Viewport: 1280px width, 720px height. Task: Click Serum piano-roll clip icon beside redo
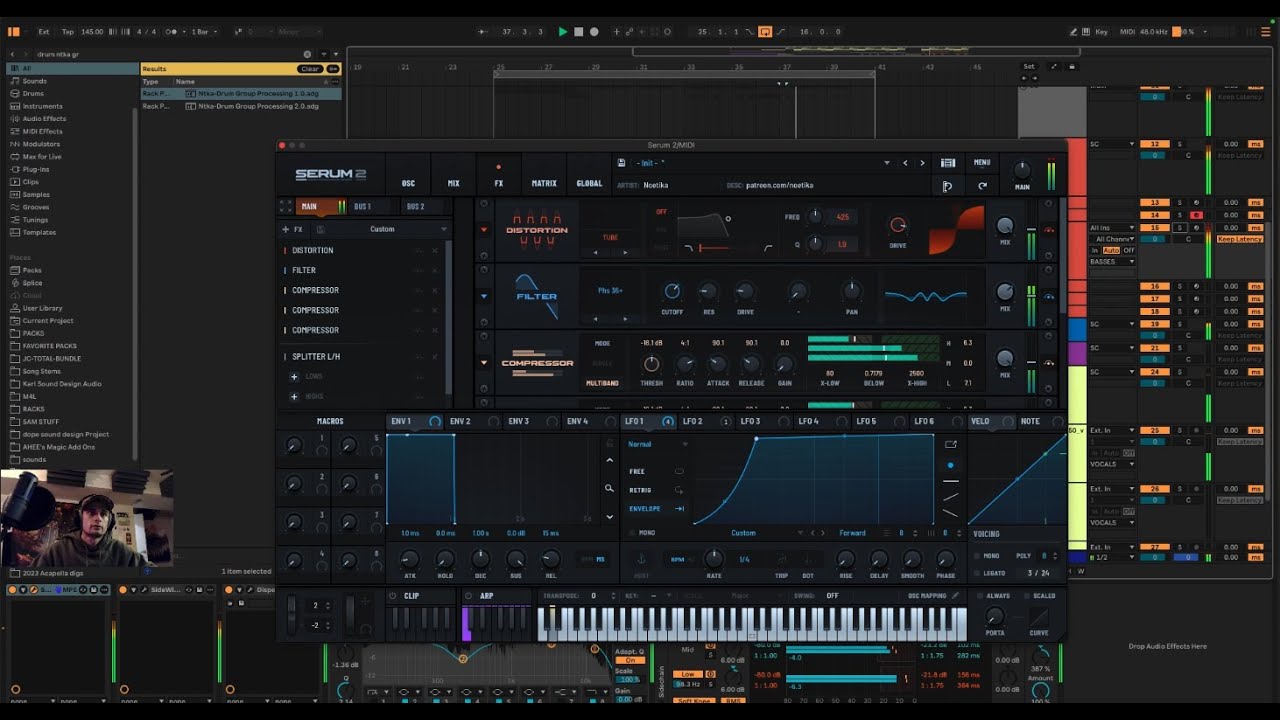pyautogui.click(x=947, y=186)
